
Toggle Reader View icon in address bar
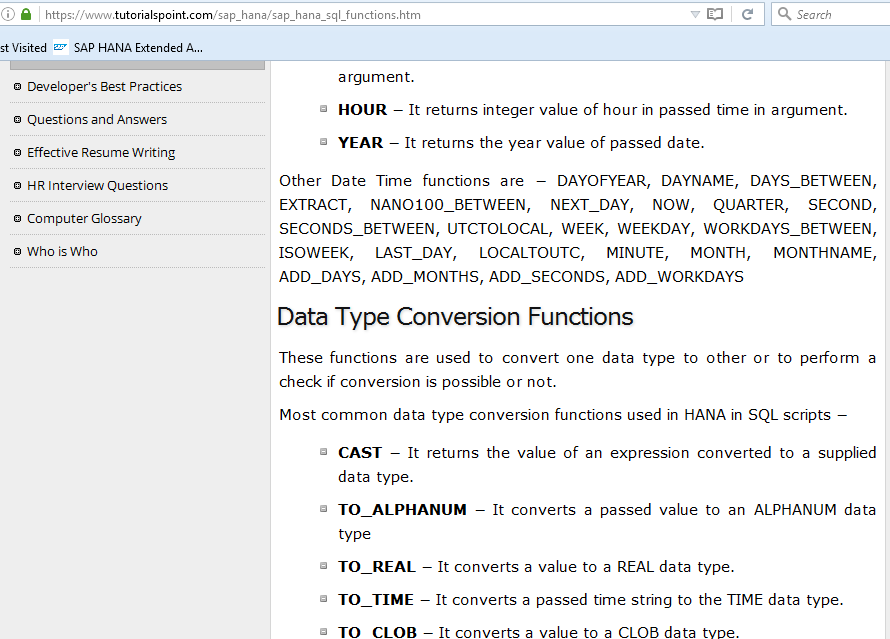pyautogui.click(x=714, y=15)
